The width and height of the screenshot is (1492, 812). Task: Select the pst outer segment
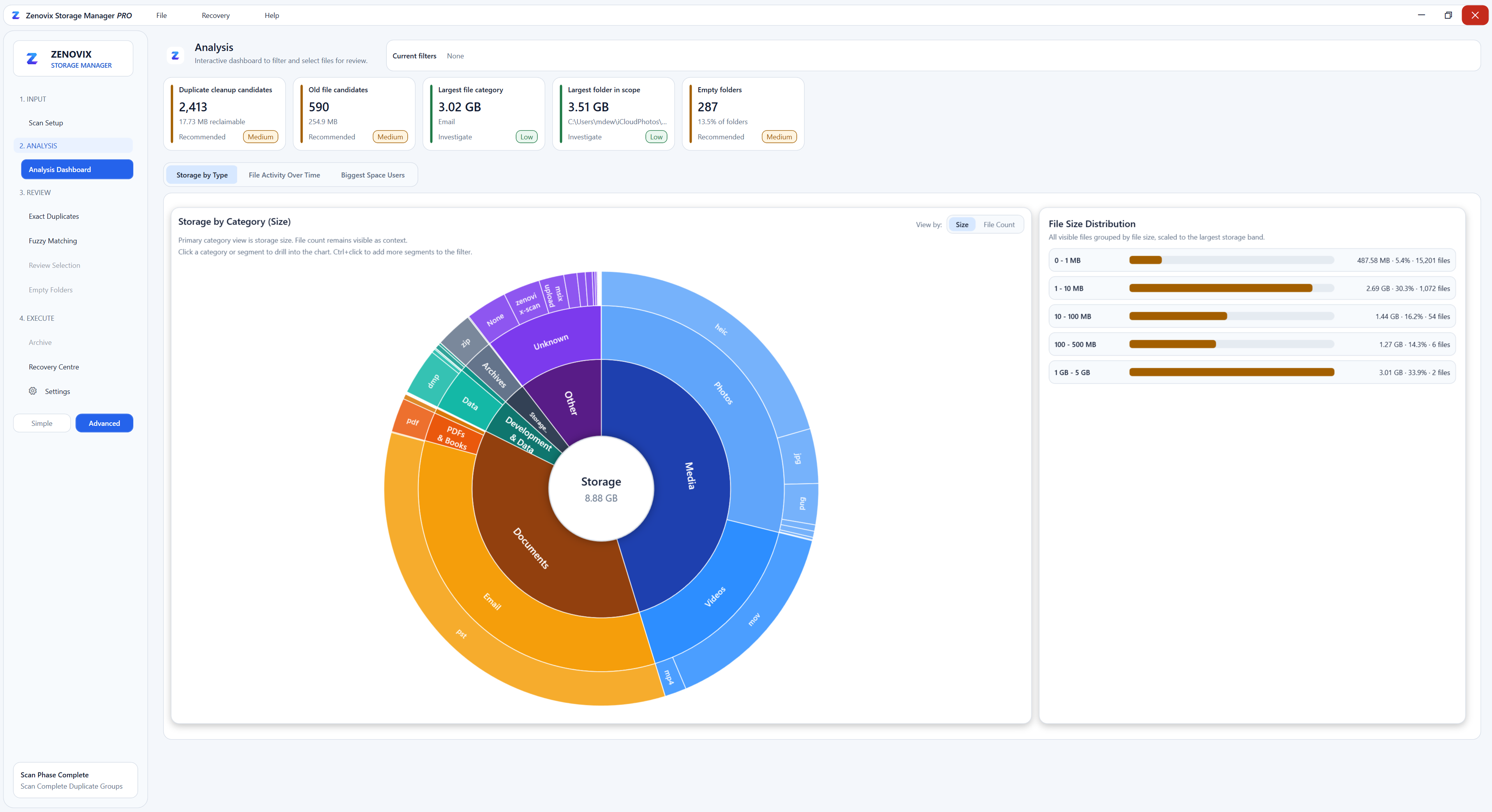pyautogui.click(x=461, y=633)
